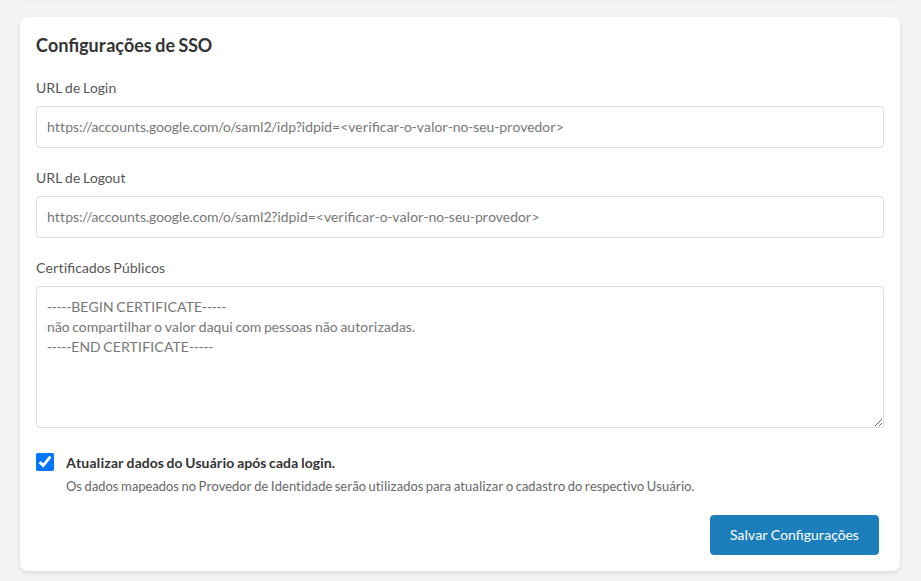Image resolution: width=921 pixels, height=581 pixels.
Task: Click the 'Atualizar dados do Usuário após cada login' label
Action: 200,463
